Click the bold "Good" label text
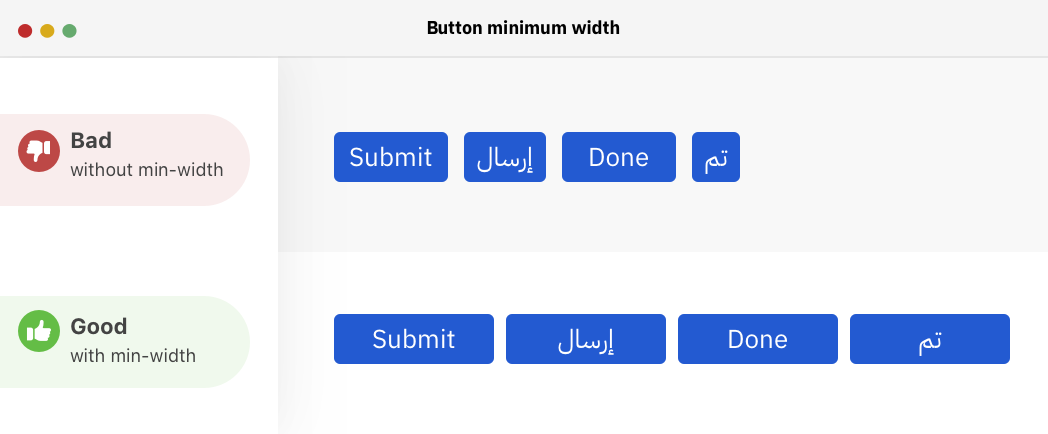The image size is (1048, 434). pos(99,326)
